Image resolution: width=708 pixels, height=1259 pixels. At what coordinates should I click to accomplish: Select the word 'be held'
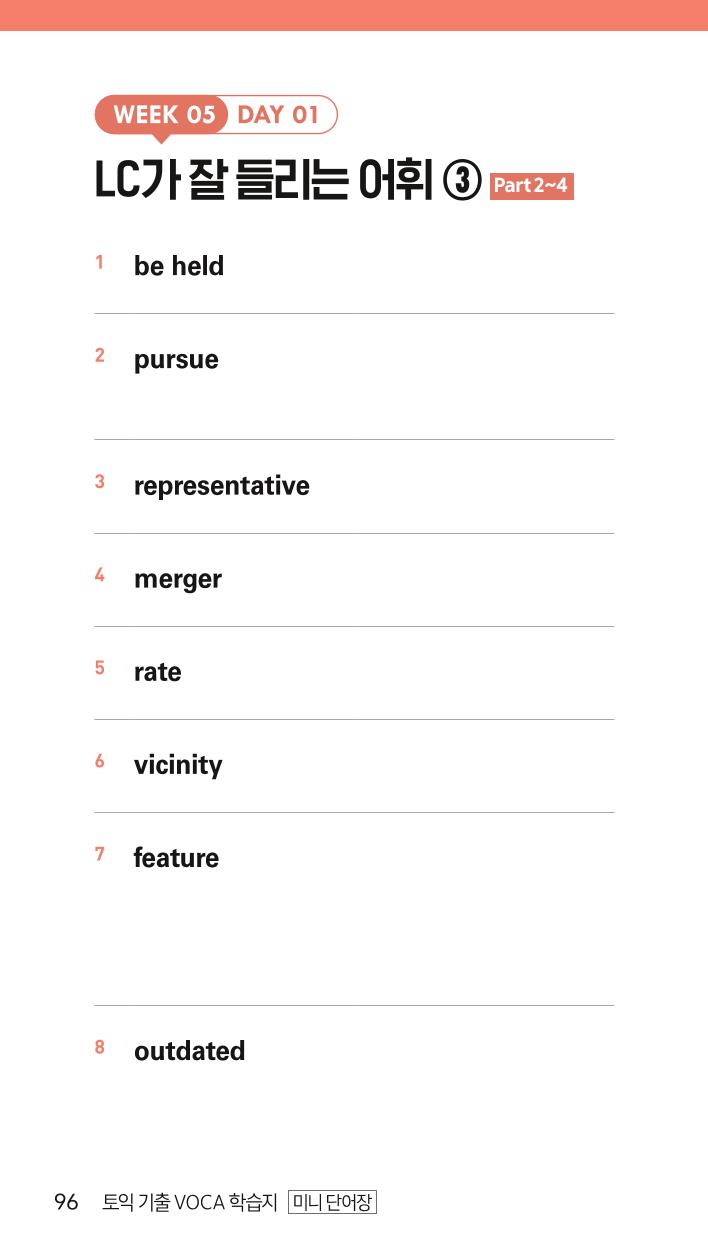click(179, 266)
